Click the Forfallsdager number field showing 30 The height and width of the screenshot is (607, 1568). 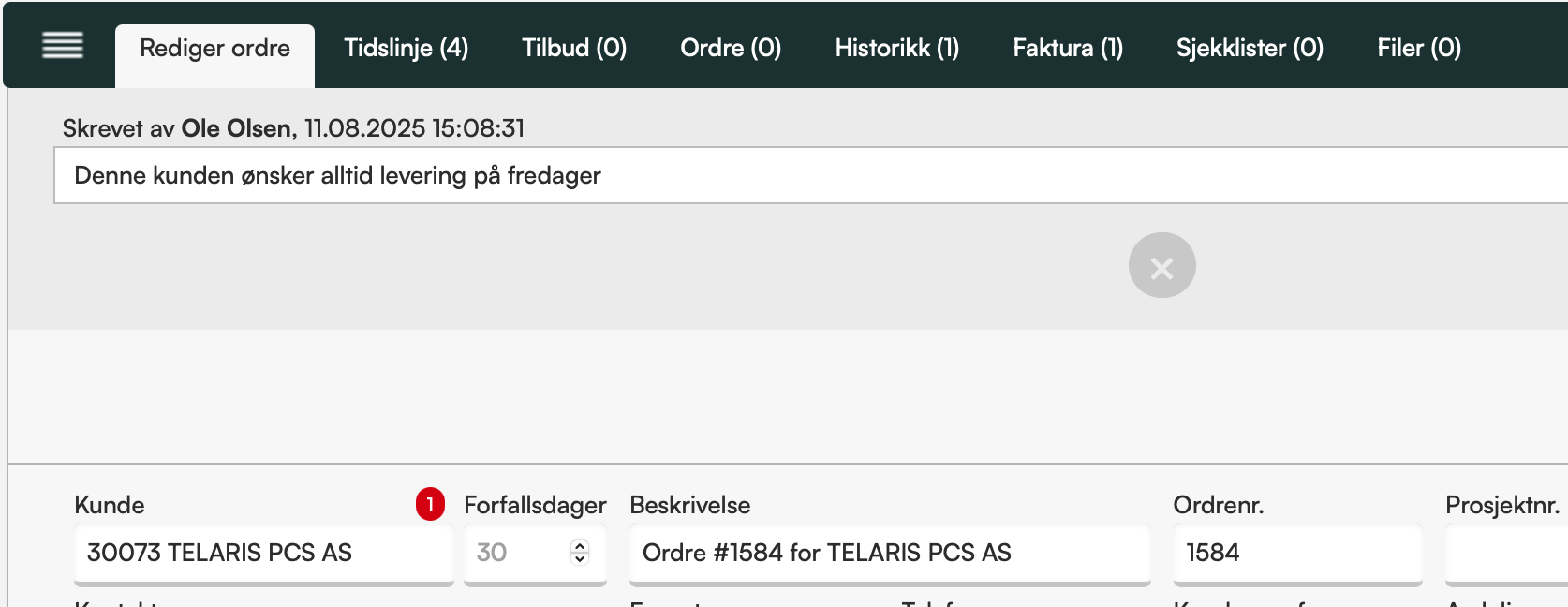click(535, 553)
